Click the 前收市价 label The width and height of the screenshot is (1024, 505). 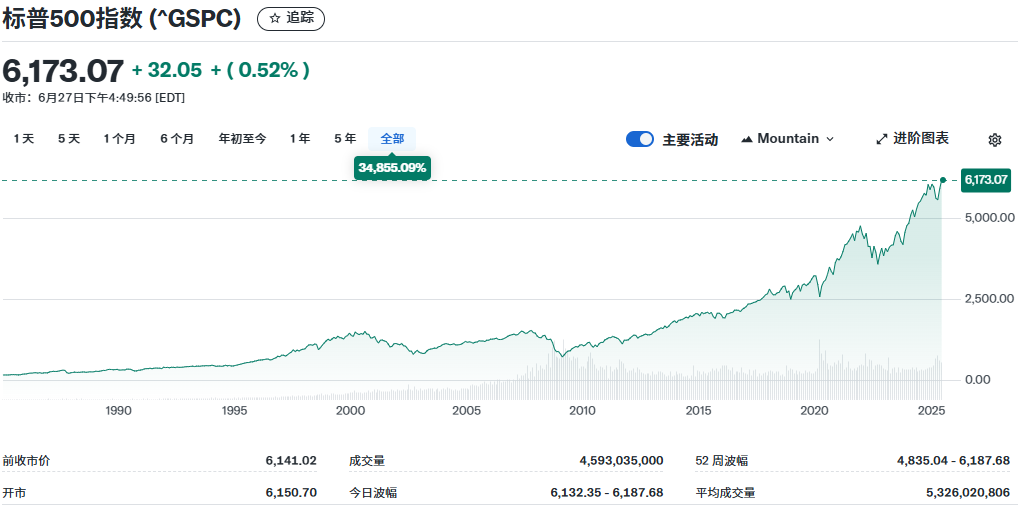point(26,461)
